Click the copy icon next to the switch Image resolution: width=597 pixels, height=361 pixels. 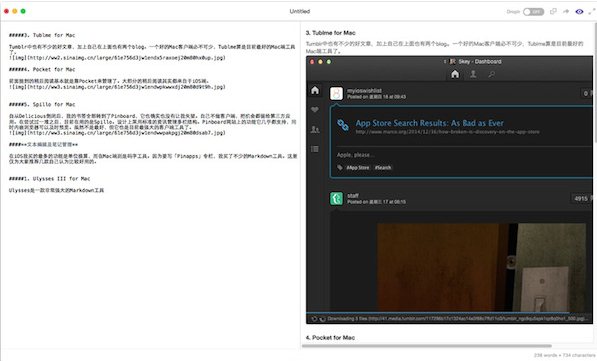(553, 11)
